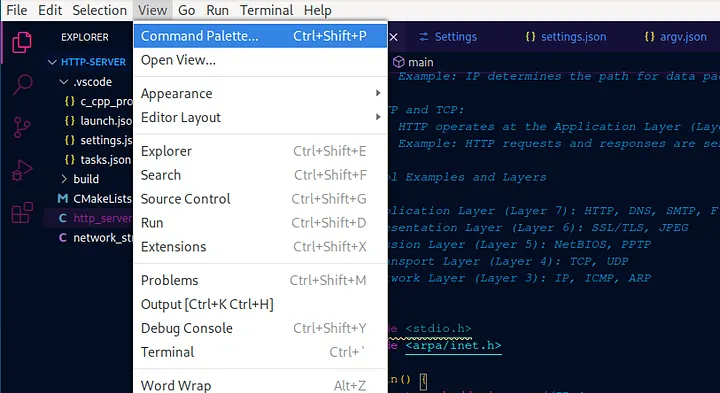Open the Edit menu
Image resolution: width=720 pixels, height=393 pixels.
pos(50,10)
